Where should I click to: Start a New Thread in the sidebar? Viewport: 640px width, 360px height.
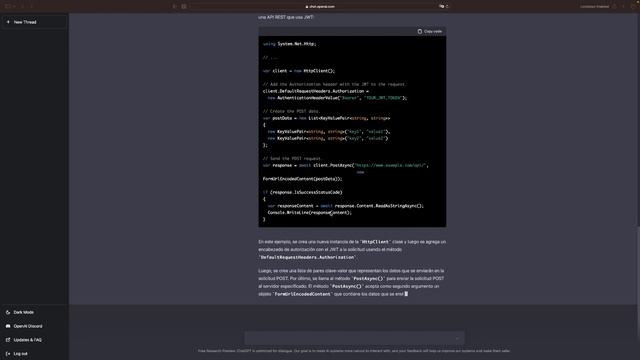(x=34, y=22)
